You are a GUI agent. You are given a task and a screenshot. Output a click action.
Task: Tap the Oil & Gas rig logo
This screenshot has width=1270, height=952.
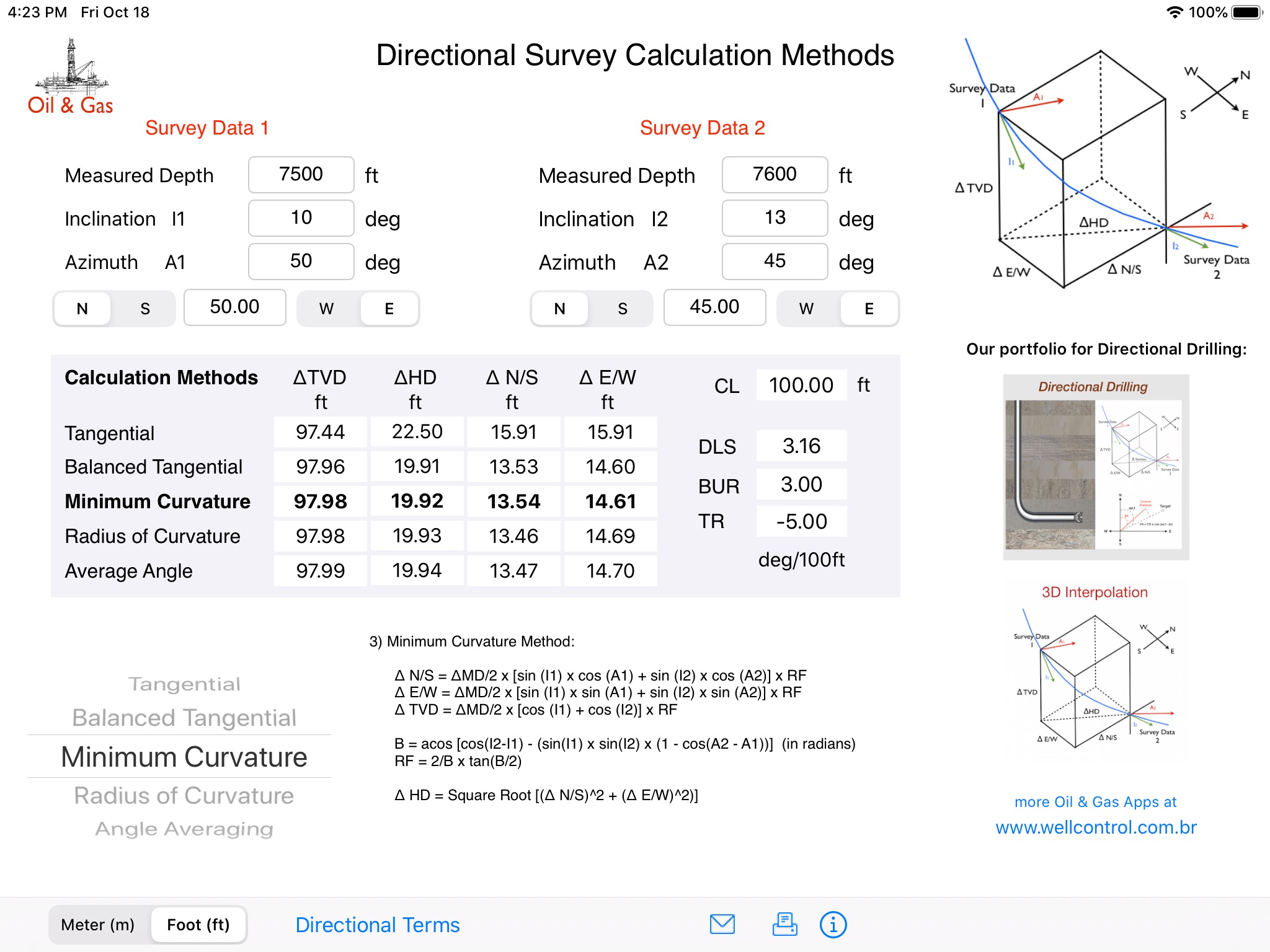(x=70, y=77)
